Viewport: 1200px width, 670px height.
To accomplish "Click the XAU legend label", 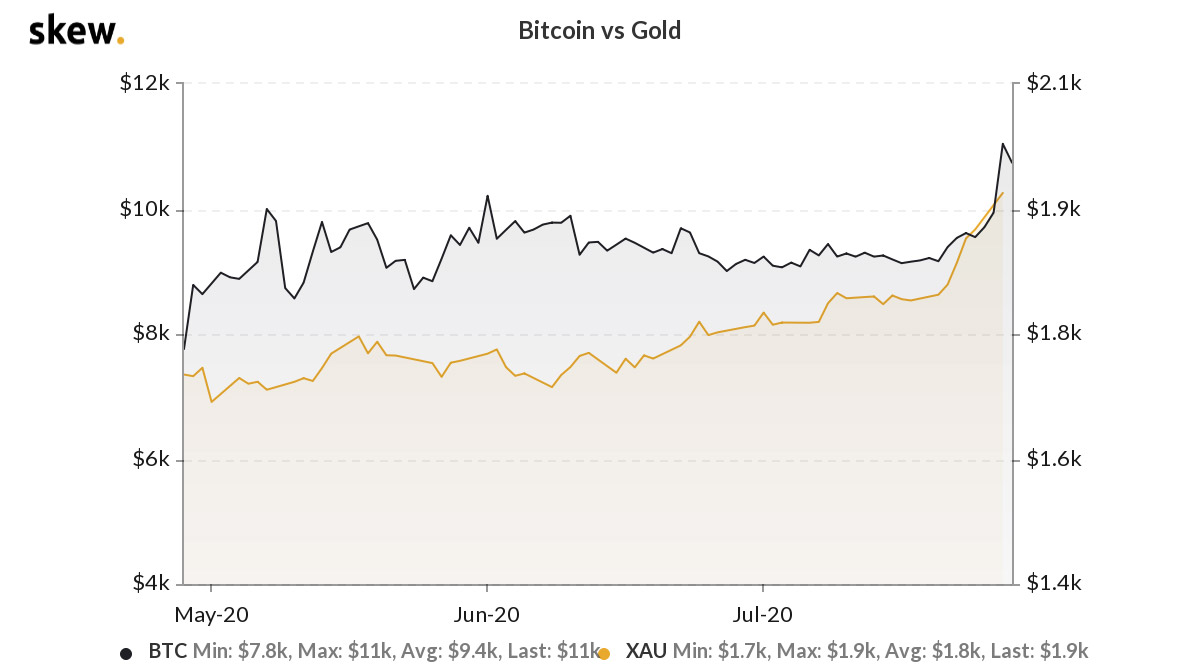I will pyautogui.click(x=647, y=651).
